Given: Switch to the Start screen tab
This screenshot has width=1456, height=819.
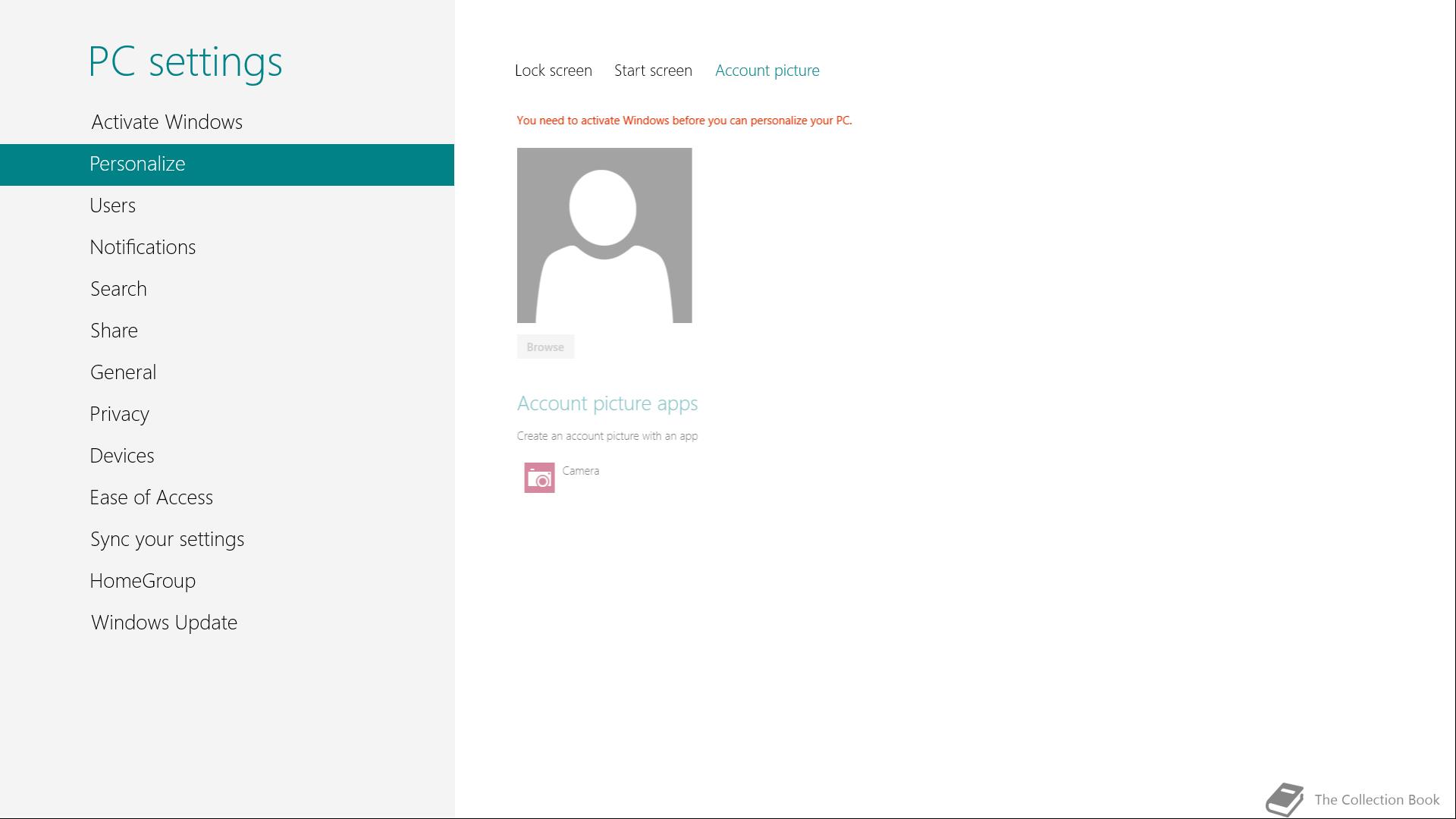Looking at the screenshot, I should [653, 71].
